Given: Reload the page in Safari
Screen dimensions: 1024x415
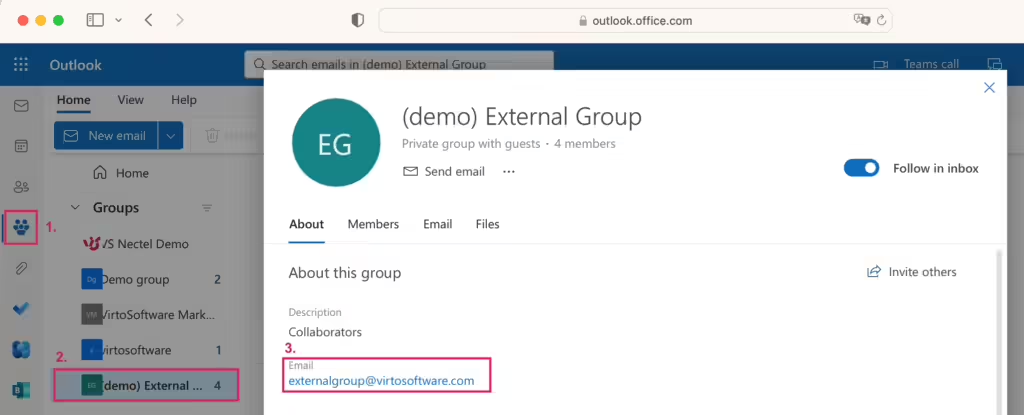Looking at the screenshot, I should point(881,20).
